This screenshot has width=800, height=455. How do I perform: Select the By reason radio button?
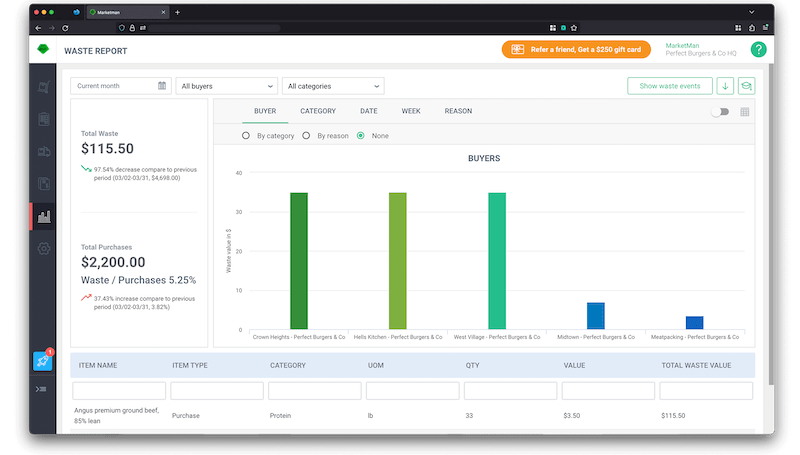(x=306, y=136)
